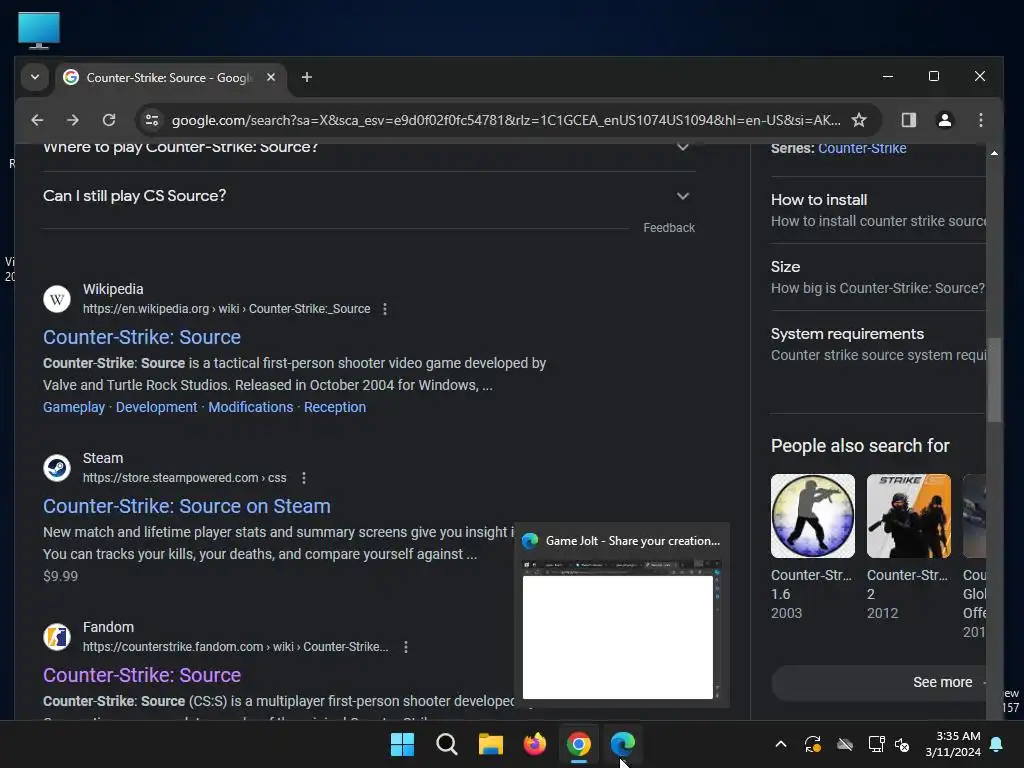This screenshot has height=768, width=1024.
Task: Open Counter-Strike: Source on Steam link
Action: pos(187,506)
